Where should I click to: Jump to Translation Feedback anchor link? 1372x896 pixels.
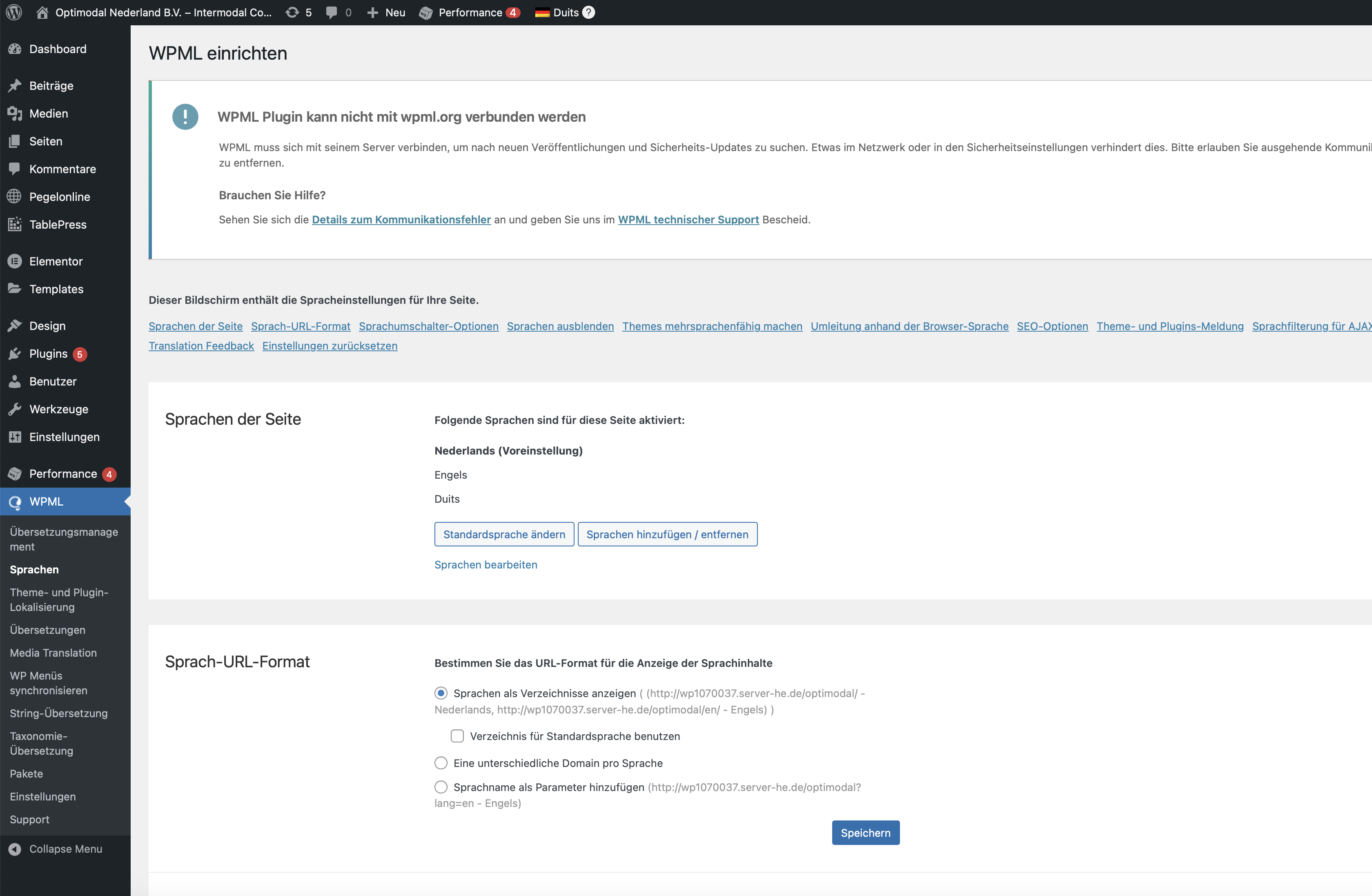click(x=201, y=345)
